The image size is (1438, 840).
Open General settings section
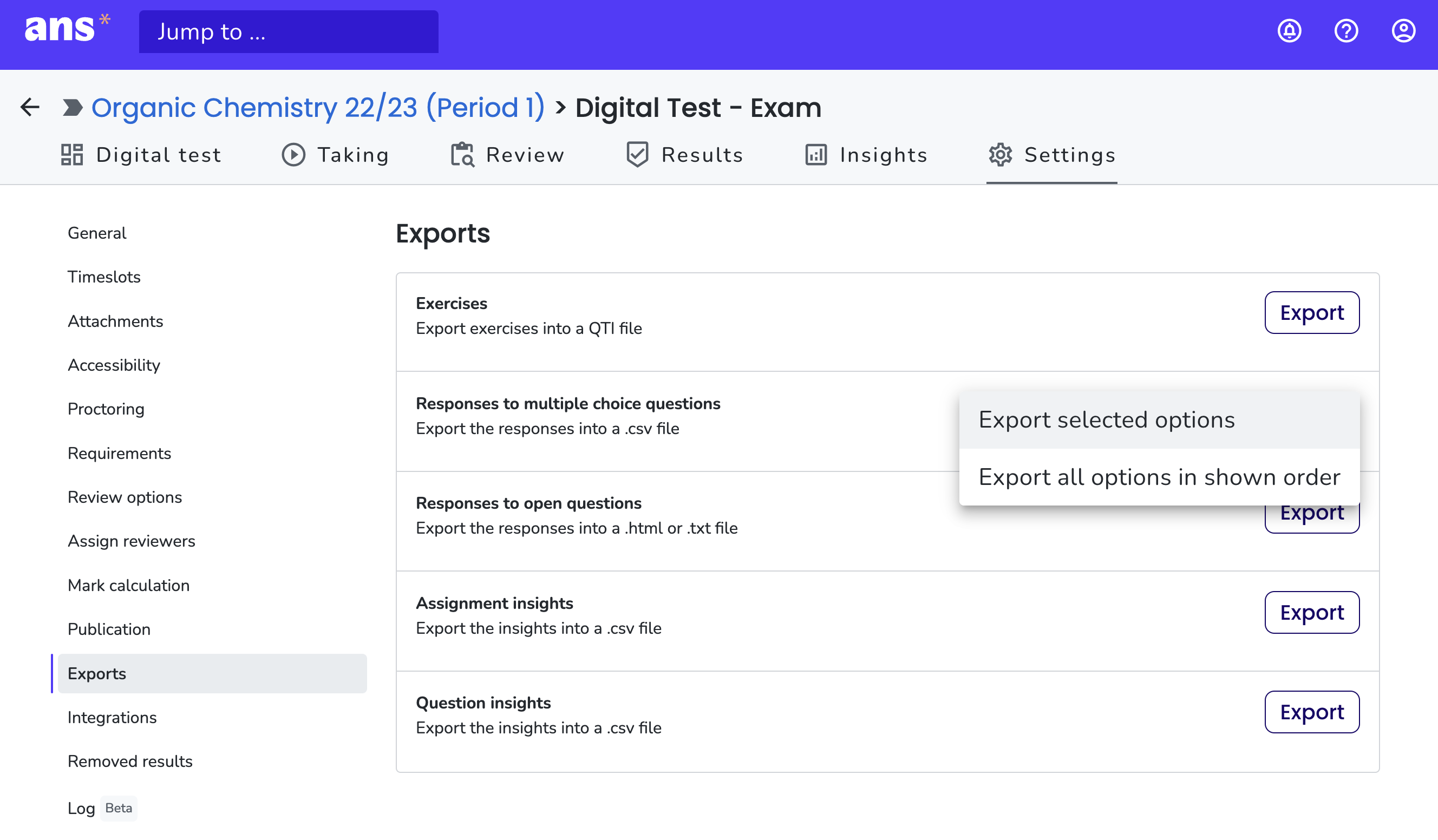coord(97,233)
